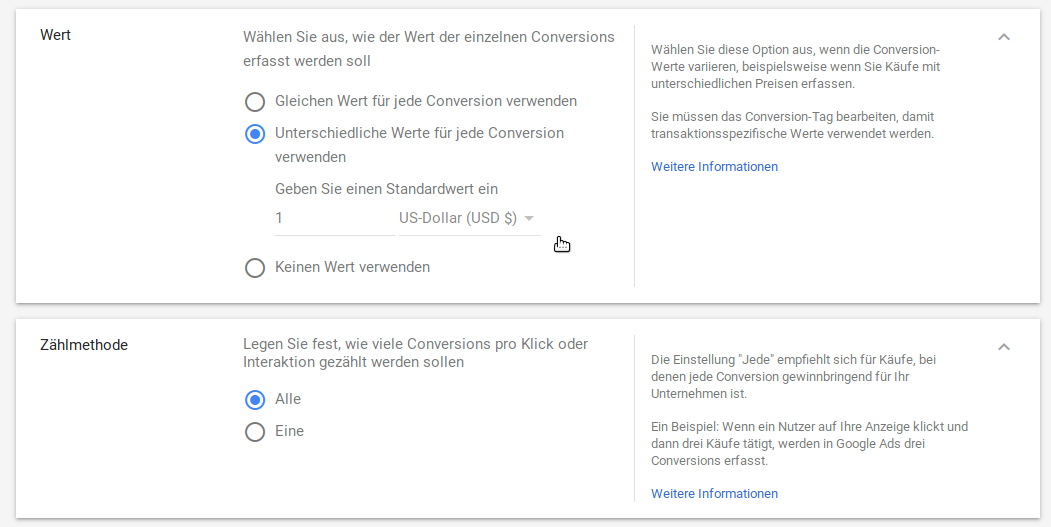
Task: Select "Alle" as the counting method
Action: coord(256,400)
